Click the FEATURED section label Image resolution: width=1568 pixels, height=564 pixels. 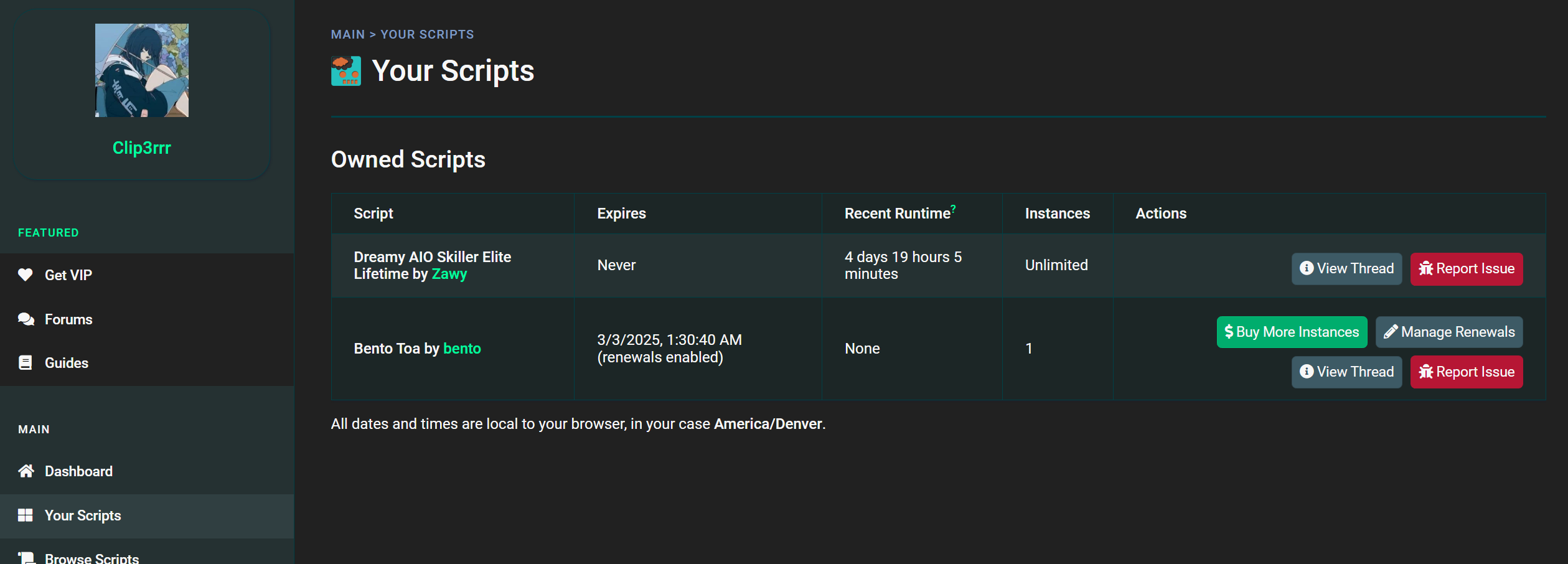point(49,233)
